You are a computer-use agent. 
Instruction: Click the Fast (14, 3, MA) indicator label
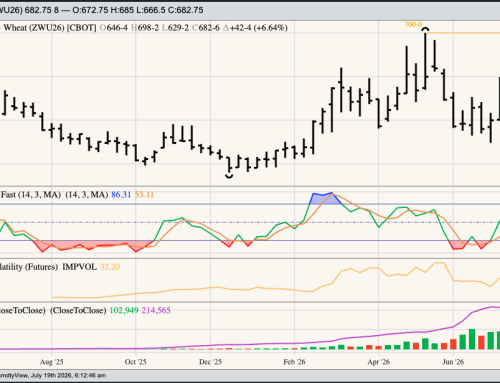(x=30, y=195)
